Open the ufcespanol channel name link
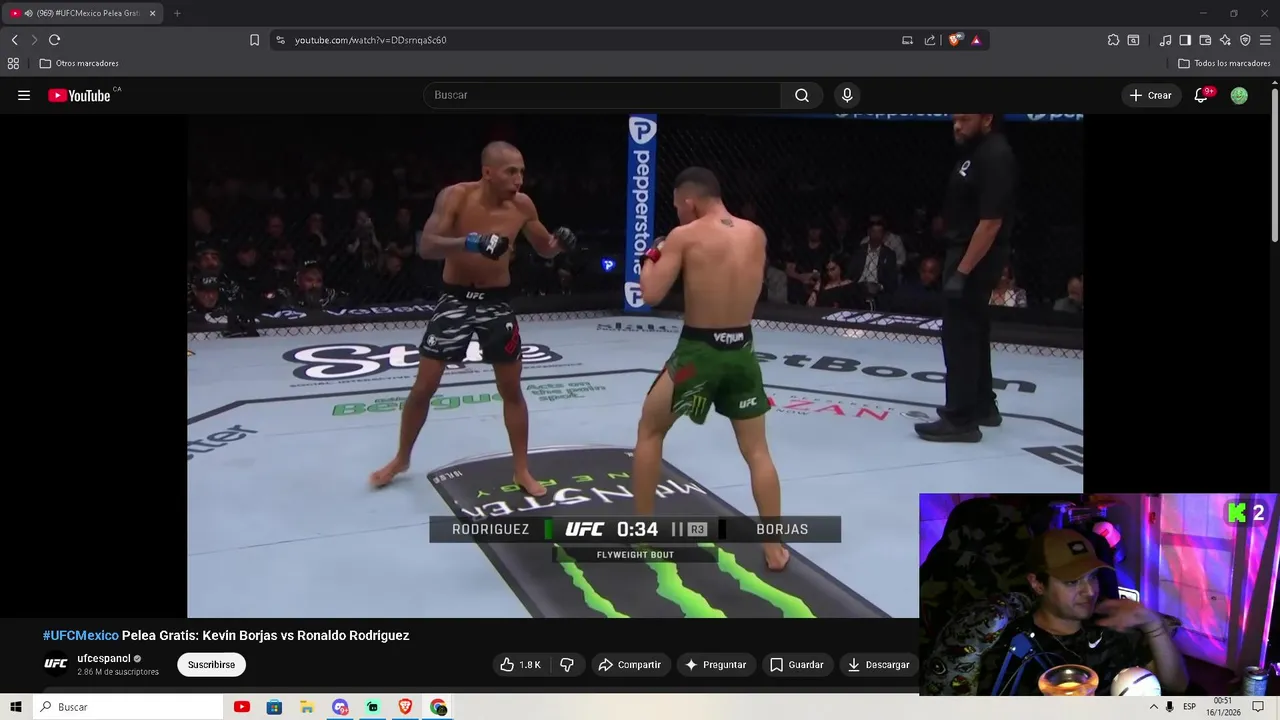 pos(104,659)
